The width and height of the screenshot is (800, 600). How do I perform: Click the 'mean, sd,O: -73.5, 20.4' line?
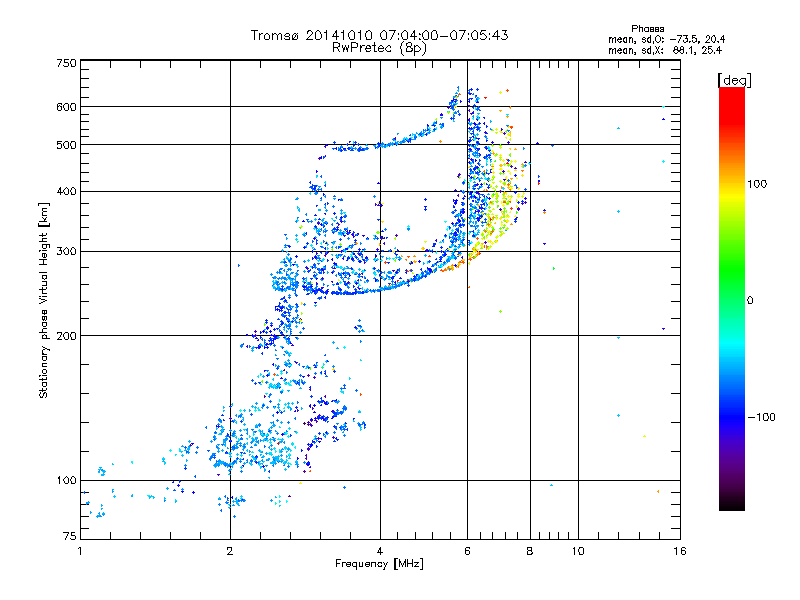click(x=666, y=39)
